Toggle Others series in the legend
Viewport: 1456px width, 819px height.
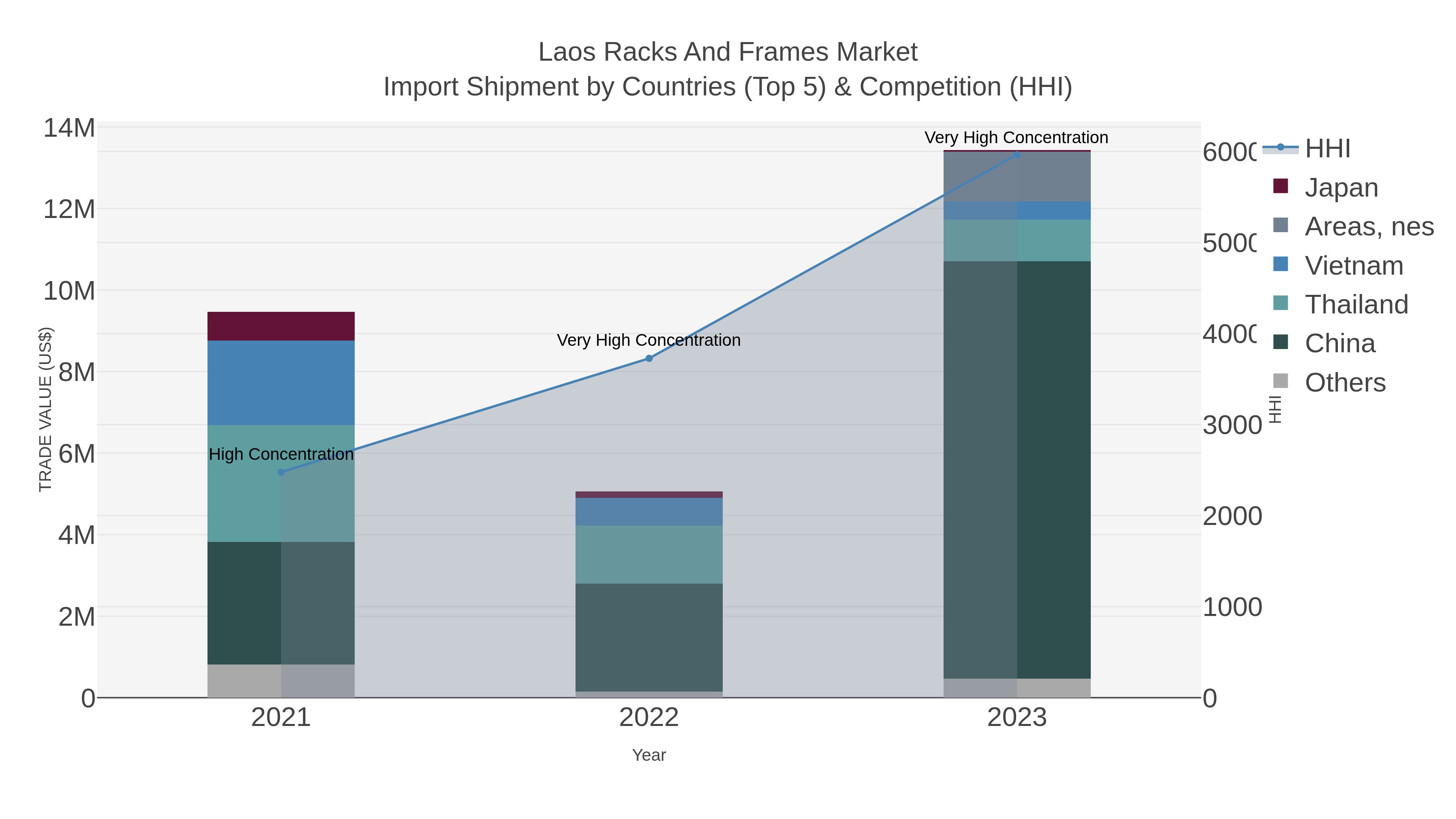[x=1329, y=382]
